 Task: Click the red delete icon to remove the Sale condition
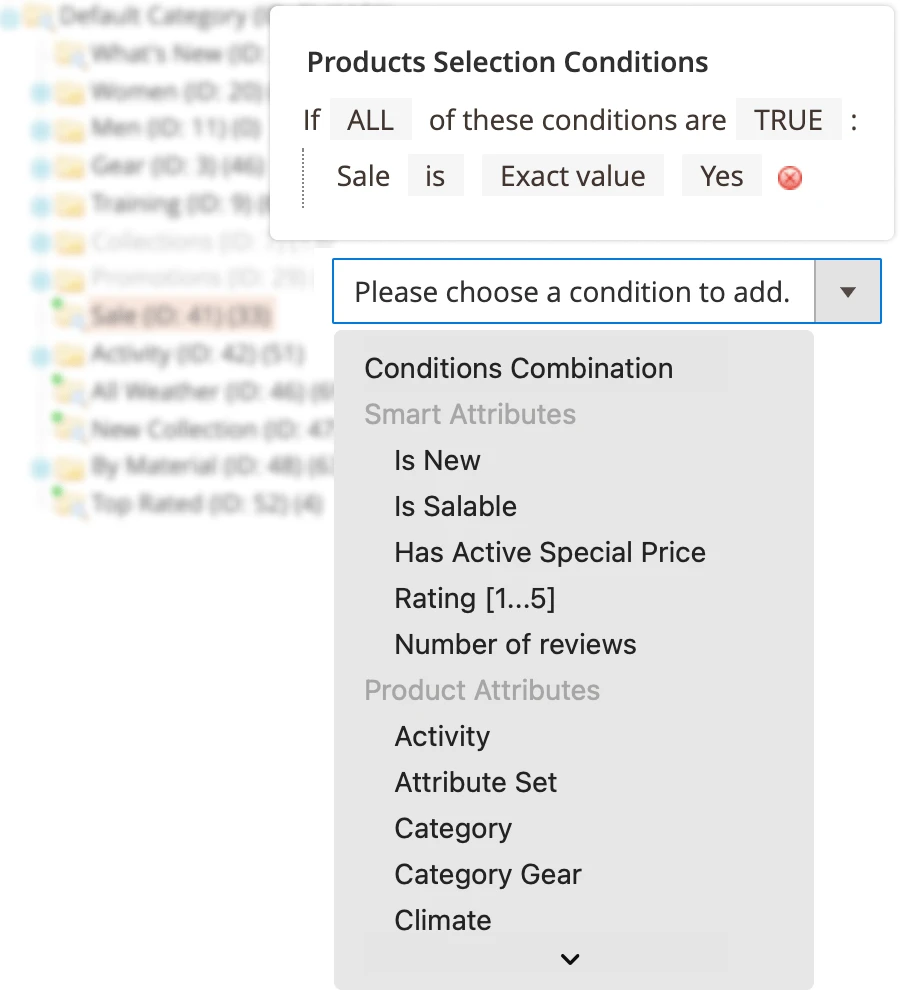coord(789,177)
